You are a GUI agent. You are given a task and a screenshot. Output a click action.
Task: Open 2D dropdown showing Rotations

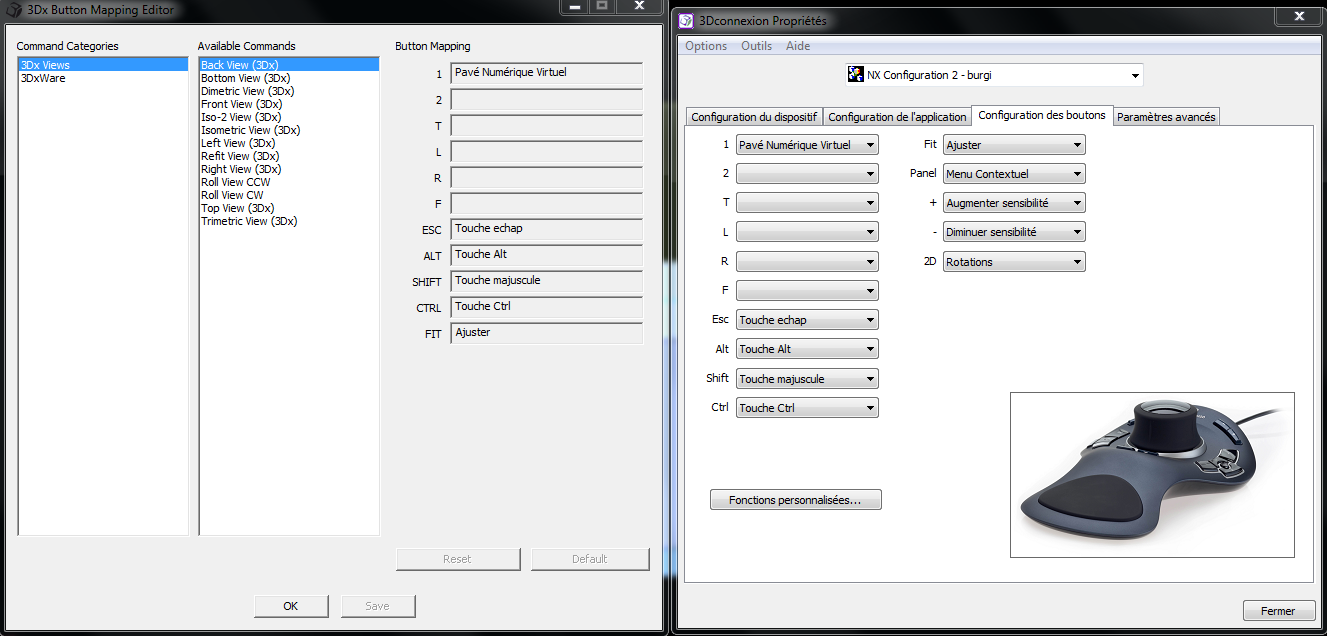[x=1014, y=262]
